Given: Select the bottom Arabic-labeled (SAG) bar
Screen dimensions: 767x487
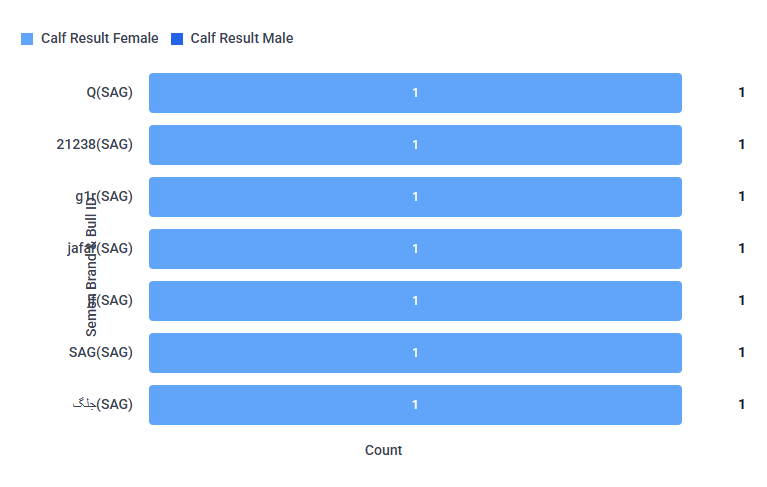Looking at the screenshot, I should (415, 405).
